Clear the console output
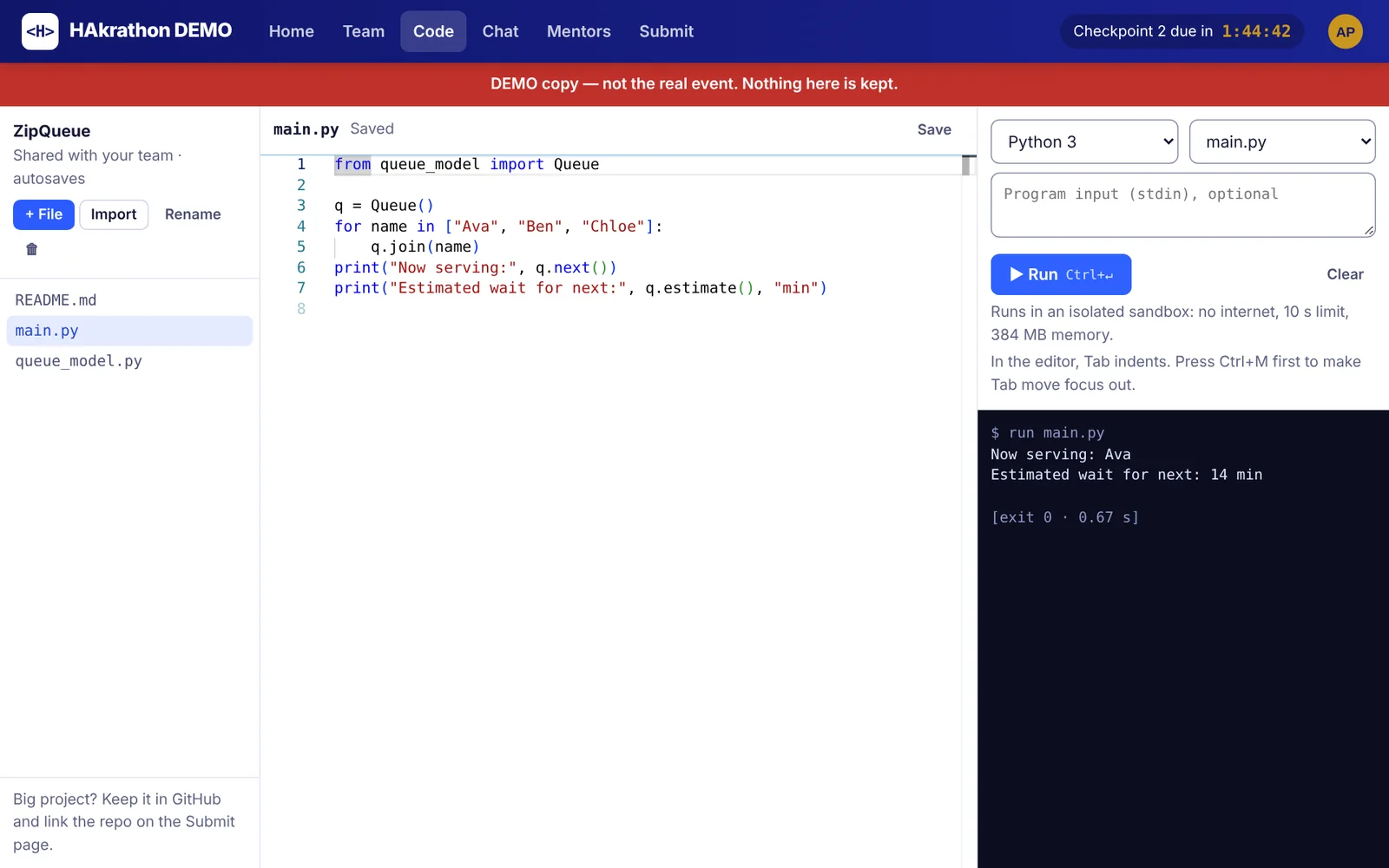 pyautogui.click(x=1345, y=274)
